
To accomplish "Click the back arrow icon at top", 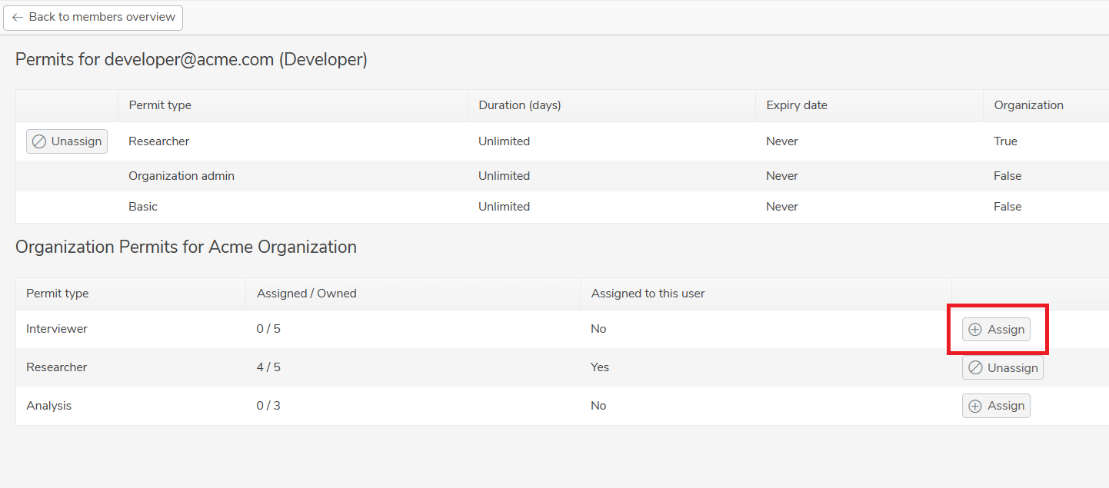I will pyautogui.click(x=18, y=18).
